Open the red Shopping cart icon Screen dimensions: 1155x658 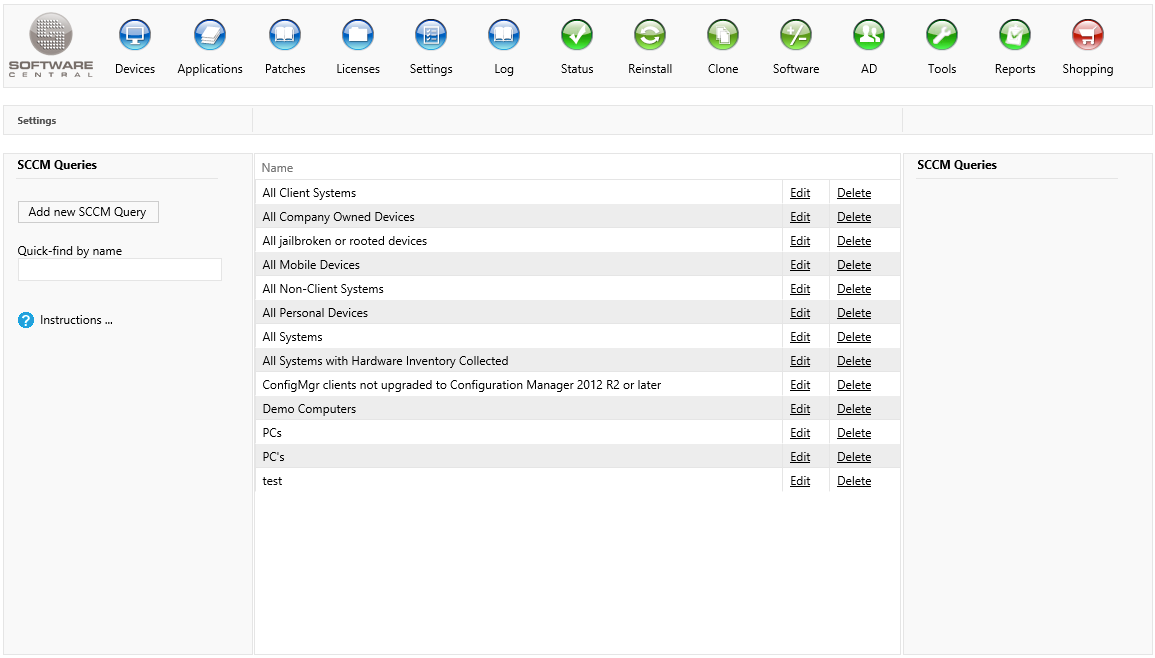[1088, 36]
